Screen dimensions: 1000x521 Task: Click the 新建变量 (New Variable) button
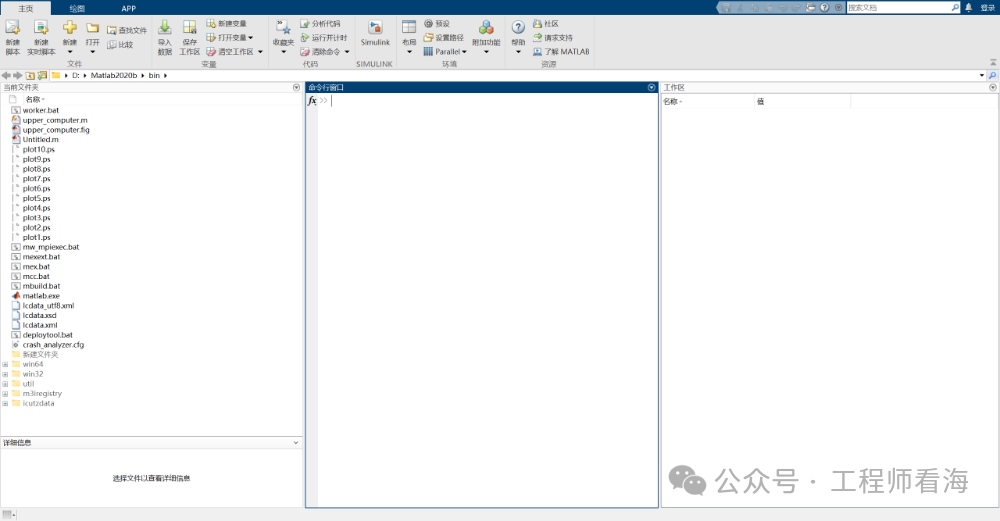(226, 24)
